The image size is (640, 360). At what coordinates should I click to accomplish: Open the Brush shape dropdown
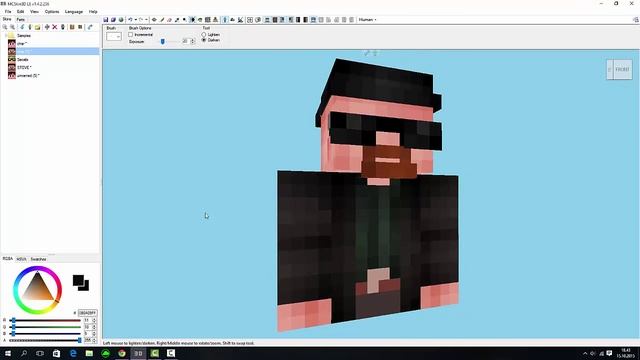tap(114, 36)
